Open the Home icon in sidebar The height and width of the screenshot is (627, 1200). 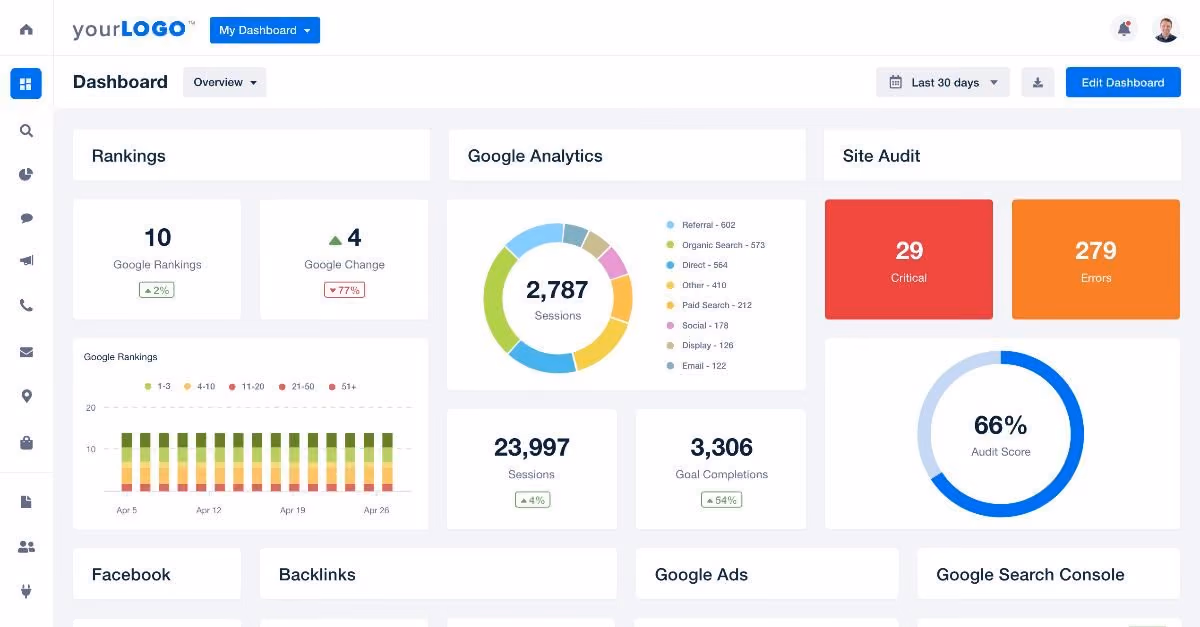point(26,29)
